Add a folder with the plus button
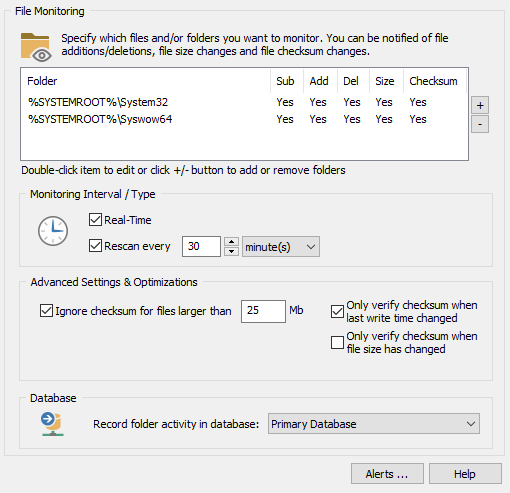The height and width of the screenshot is (493, 510). coord(480,105)
